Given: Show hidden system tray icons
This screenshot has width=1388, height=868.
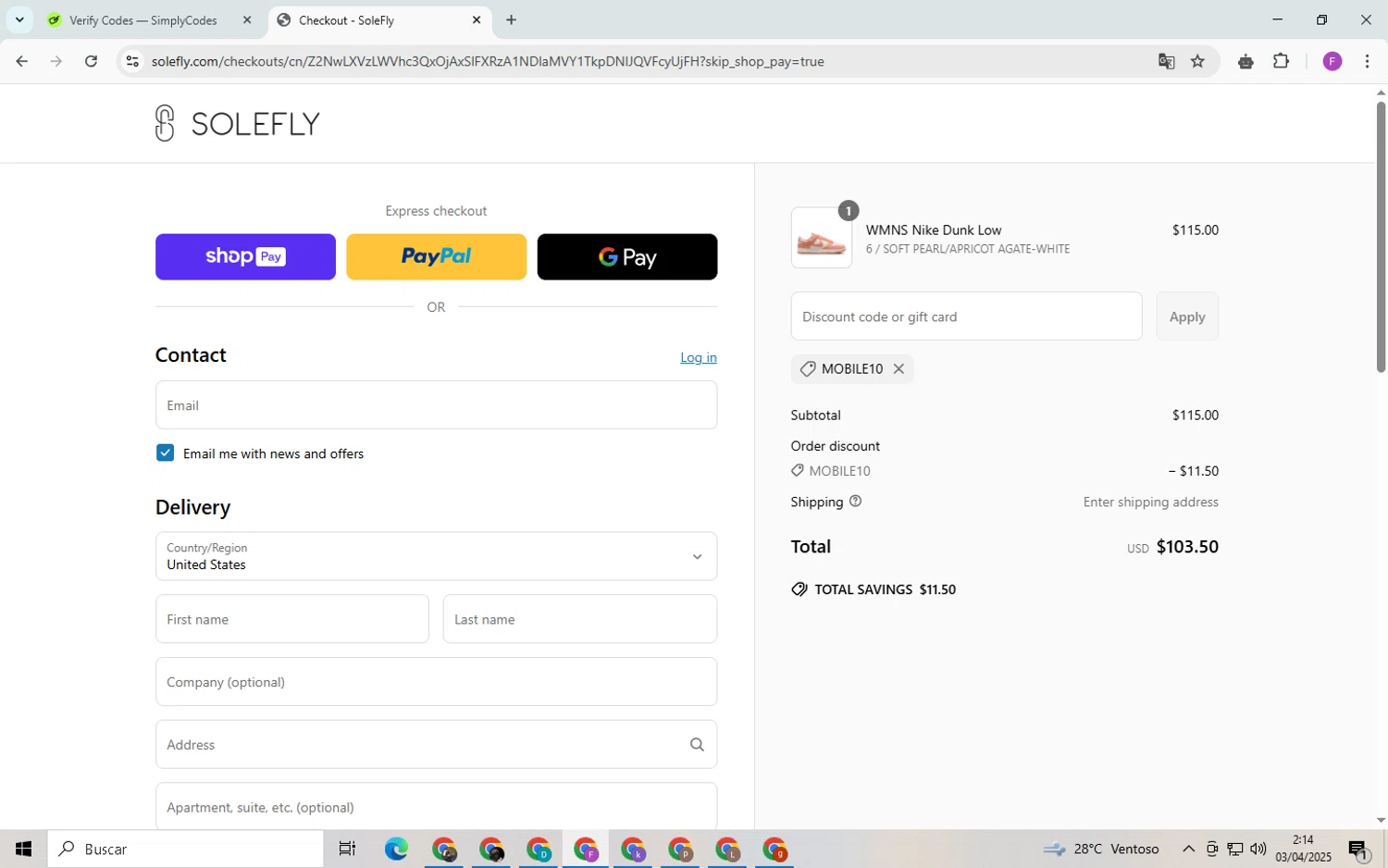Looking at the screenshot, I should click(1188, 849).
